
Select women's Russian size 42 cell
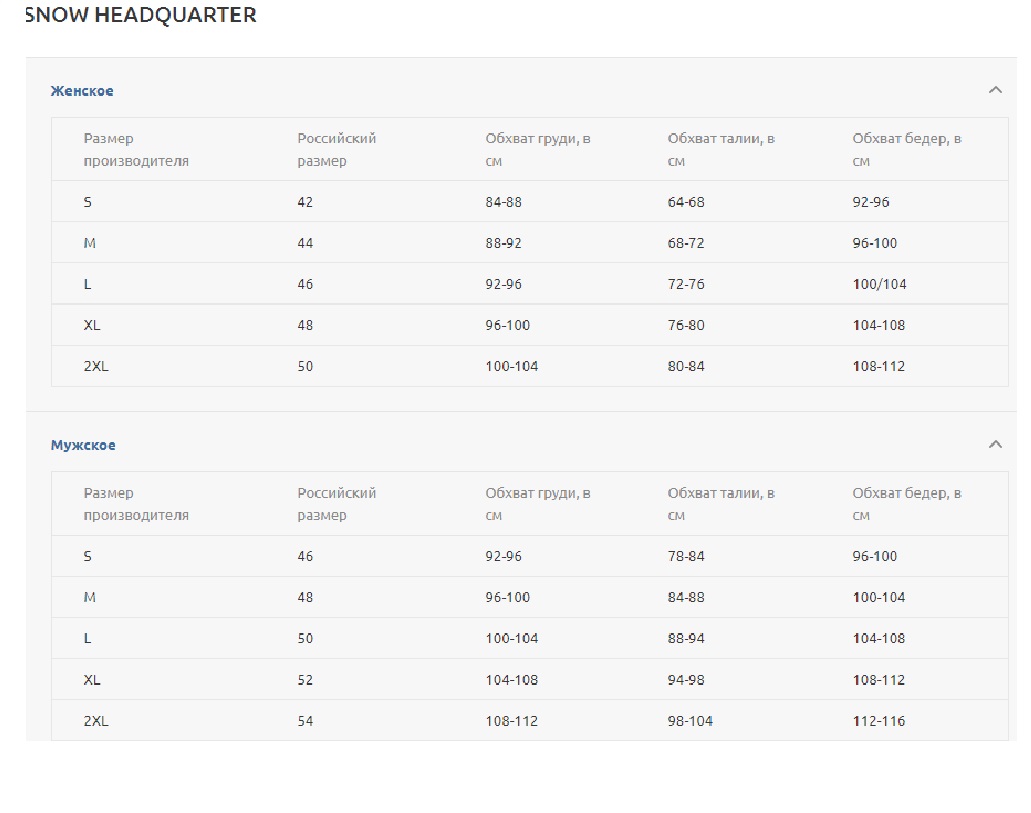click(x=305, y=202)
